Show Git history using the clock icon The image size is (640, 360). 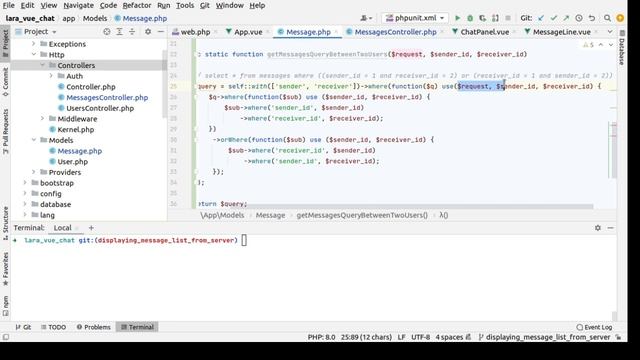(x=579, y=18)
